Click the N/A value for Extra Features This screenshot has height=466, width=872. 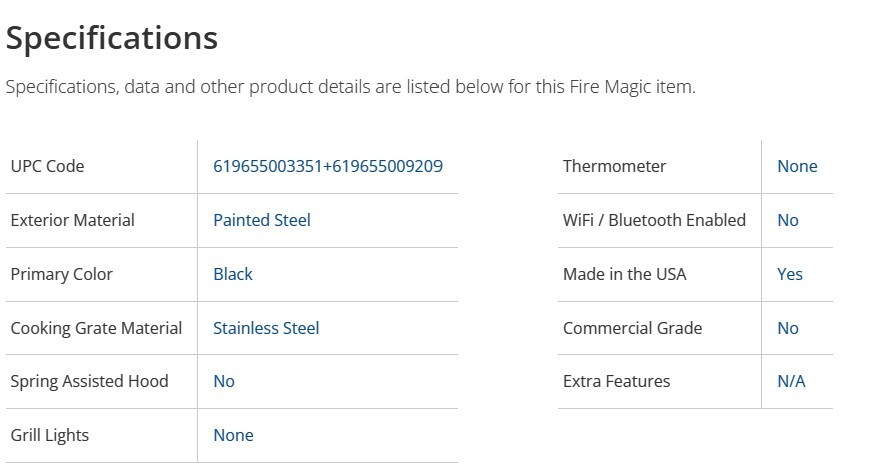click(x=790, y=381)
